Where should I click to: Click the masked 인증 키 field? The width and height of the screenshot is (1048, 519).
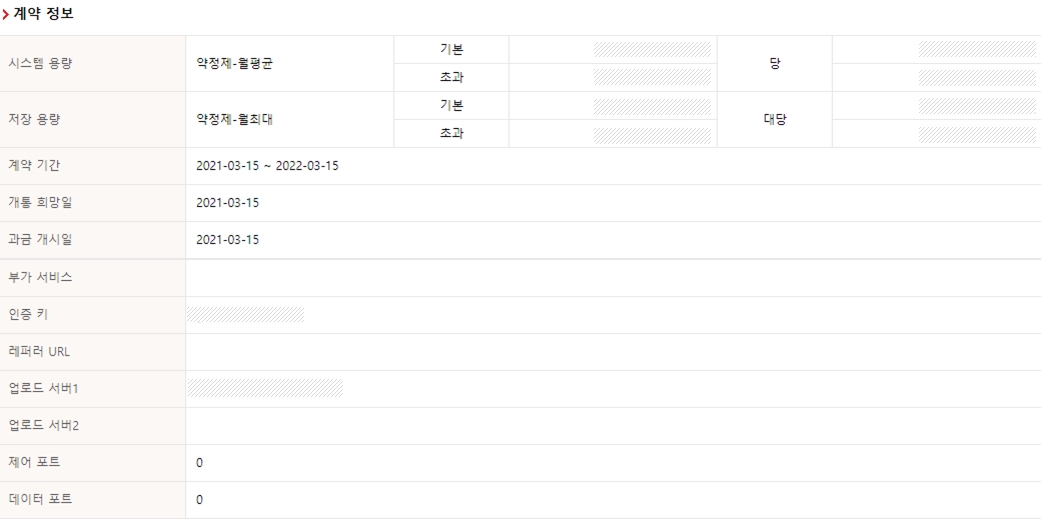(245, 315)
